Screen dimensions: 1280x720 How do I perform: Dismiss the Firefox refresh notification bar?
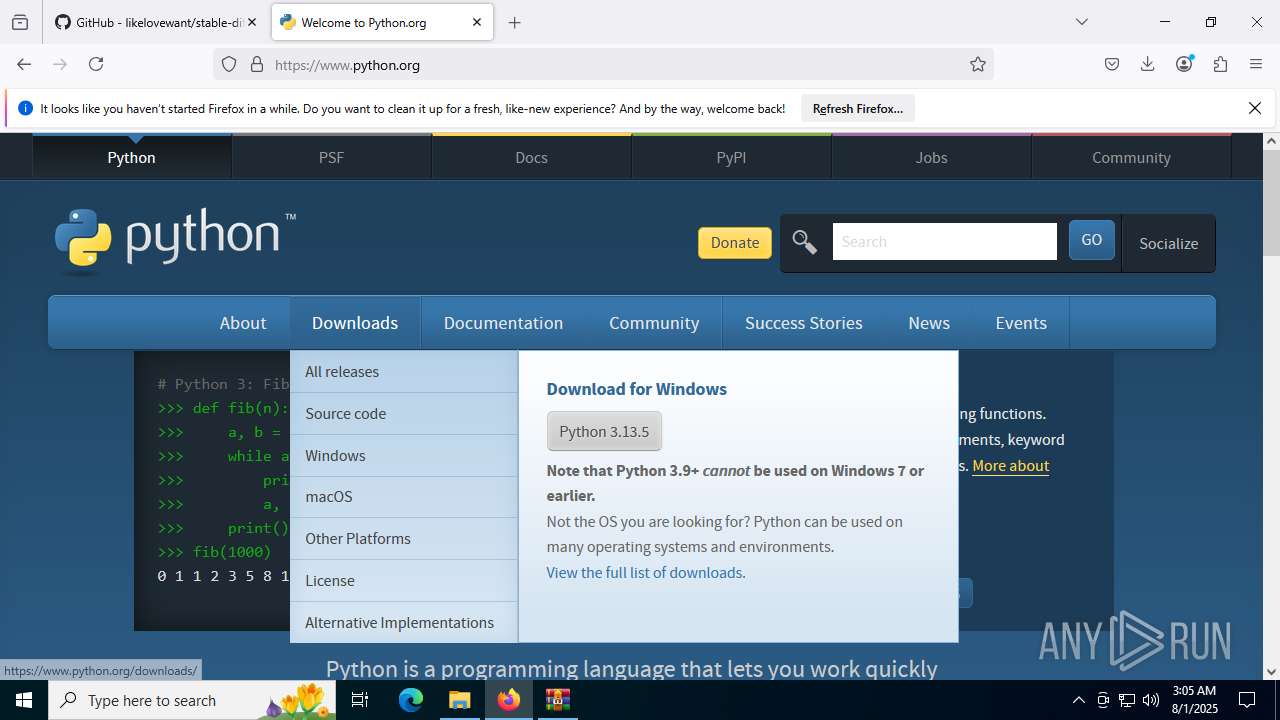tap(1255, 108)
